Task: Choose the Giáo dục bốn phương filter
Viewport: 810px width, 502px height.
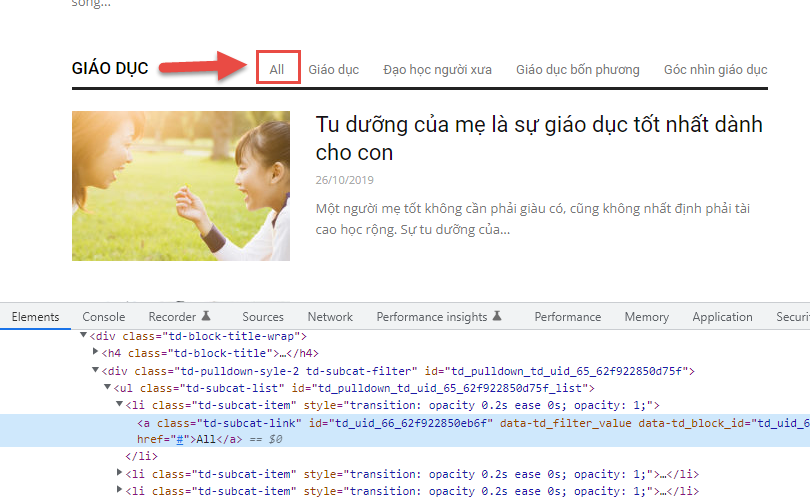Action: pos(578,69)
